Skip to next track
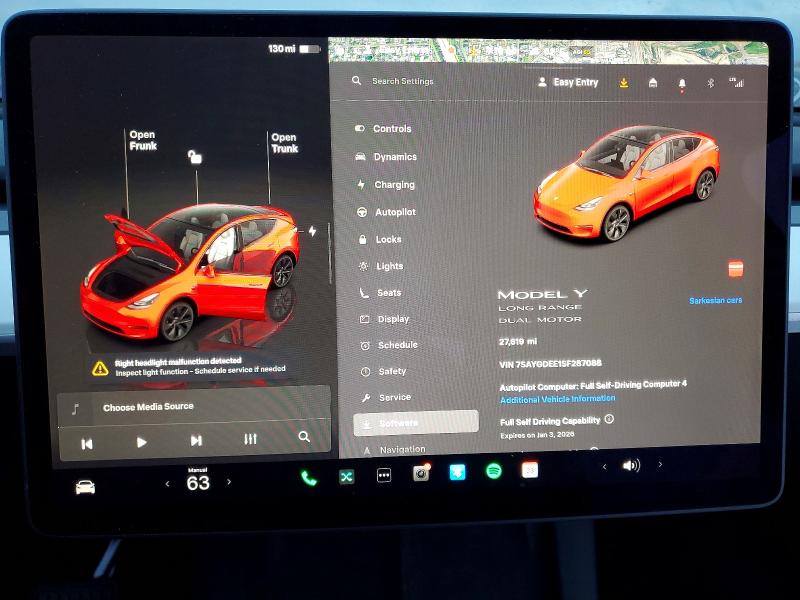 196,440
